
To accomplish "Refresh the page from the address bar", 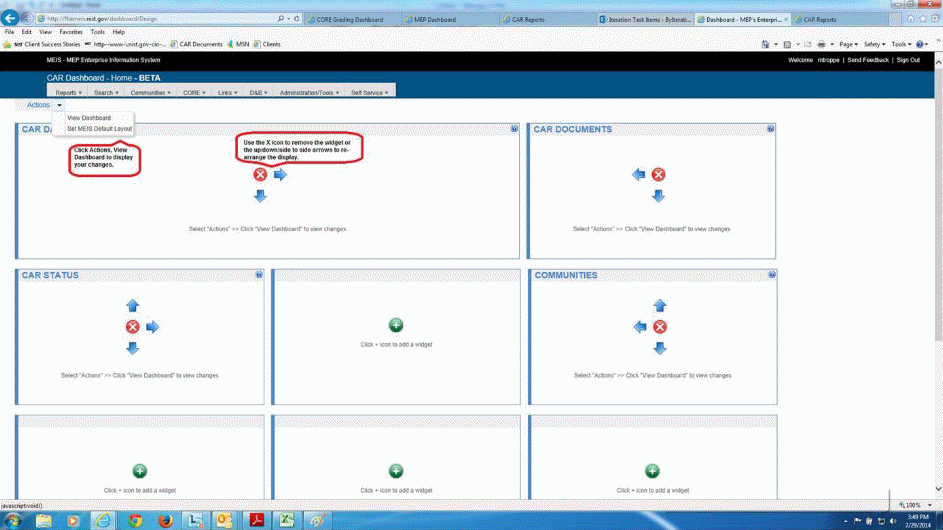I will pyautogui.click(x=296, y=19).
